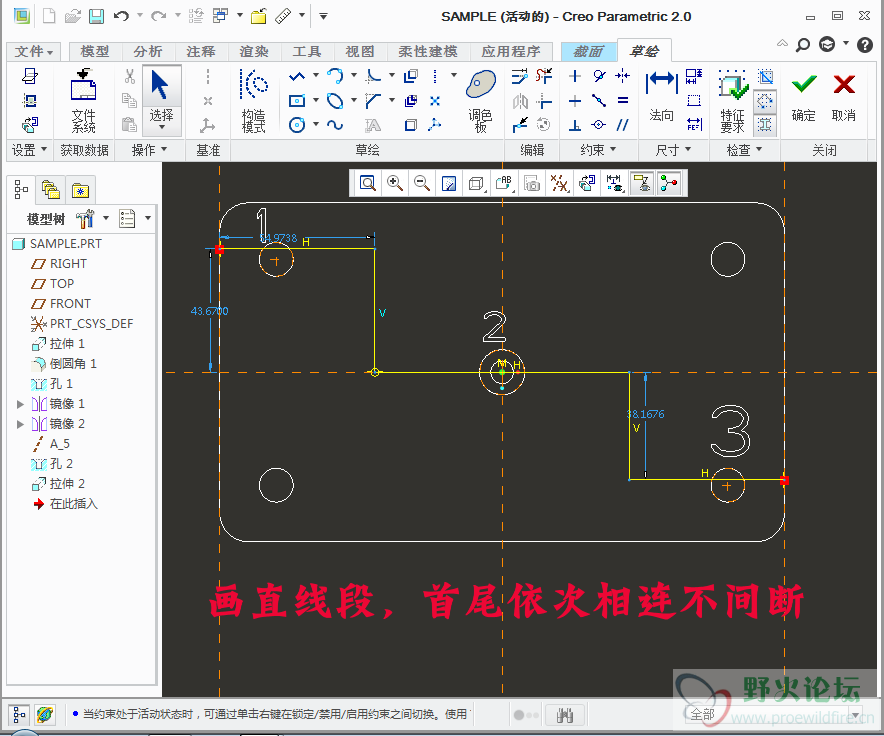The height and width of the screenshot is (736, 884).
Task: Cancel sketch with red X button
Action: [844, 96]
